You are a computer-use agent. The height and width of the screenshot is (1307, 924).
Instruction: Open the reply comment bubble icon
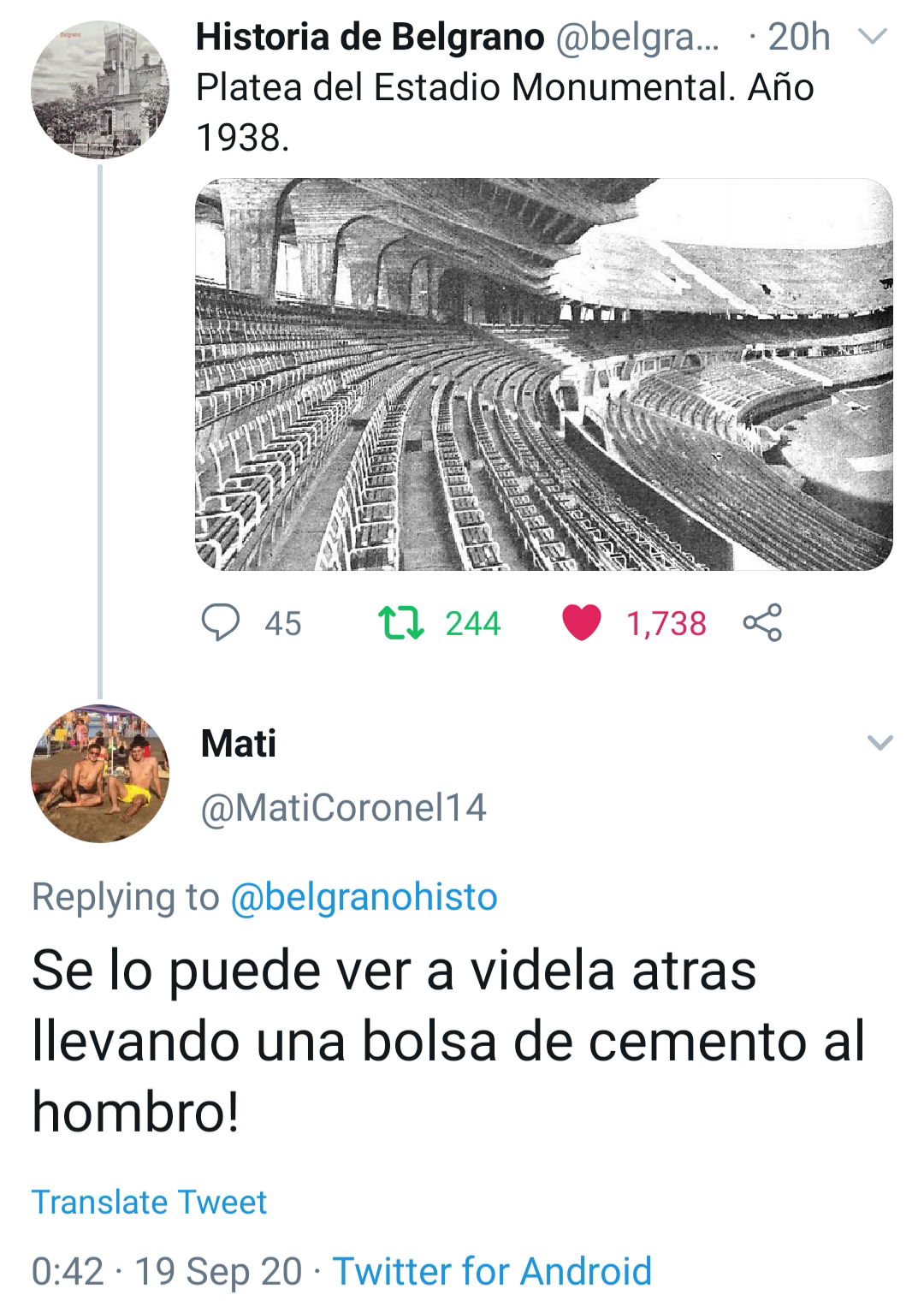click(221, 622)
